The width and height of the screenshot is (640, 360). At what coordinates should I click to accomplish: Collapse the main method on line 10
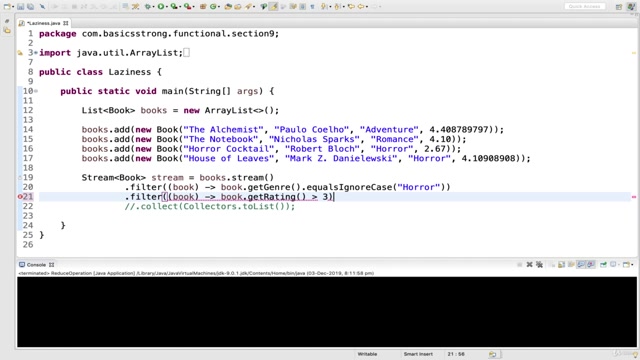click(x=36, y=91)
